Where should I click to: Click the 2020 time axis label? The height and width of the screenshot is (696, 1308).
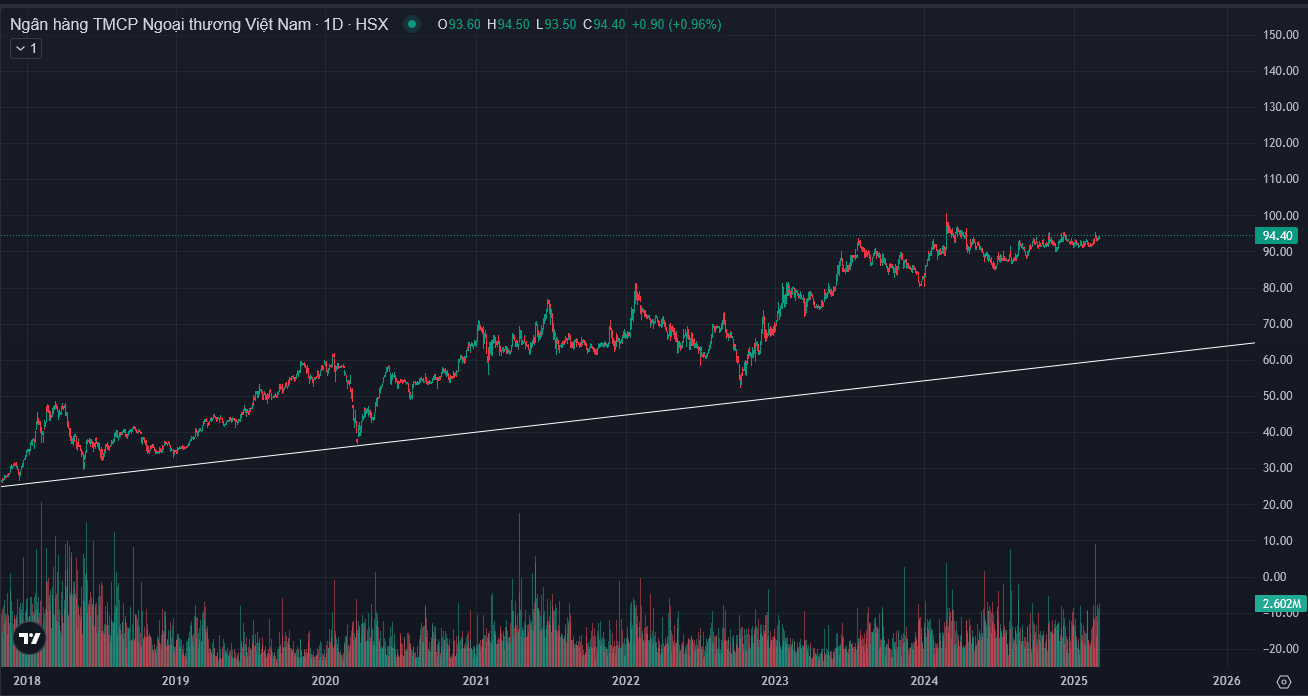[x=326, y=681]
